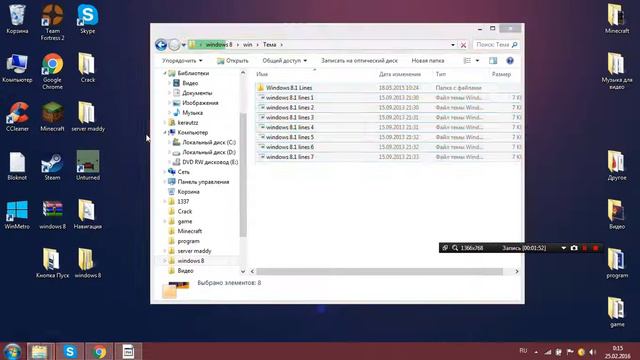Click the horizontal scrollbar in file list
This screenshot has height=360, width=640.
pyautogui.click(x=379, y=271)
